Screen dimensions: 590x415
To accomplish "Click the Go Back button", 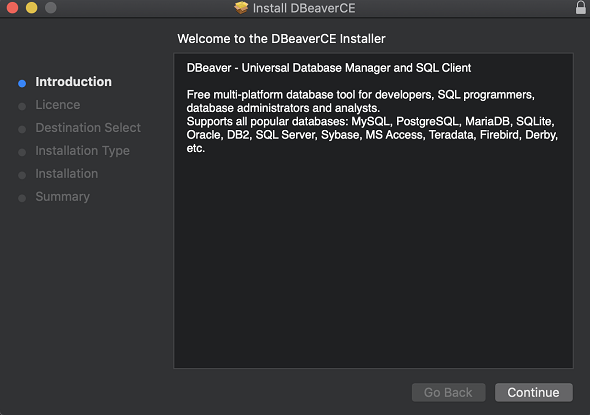I will (448, 392).
